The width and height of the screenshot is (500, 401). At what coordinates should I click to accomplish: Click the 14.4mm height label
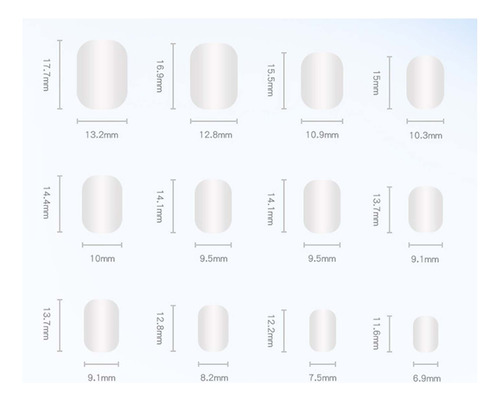46,203
